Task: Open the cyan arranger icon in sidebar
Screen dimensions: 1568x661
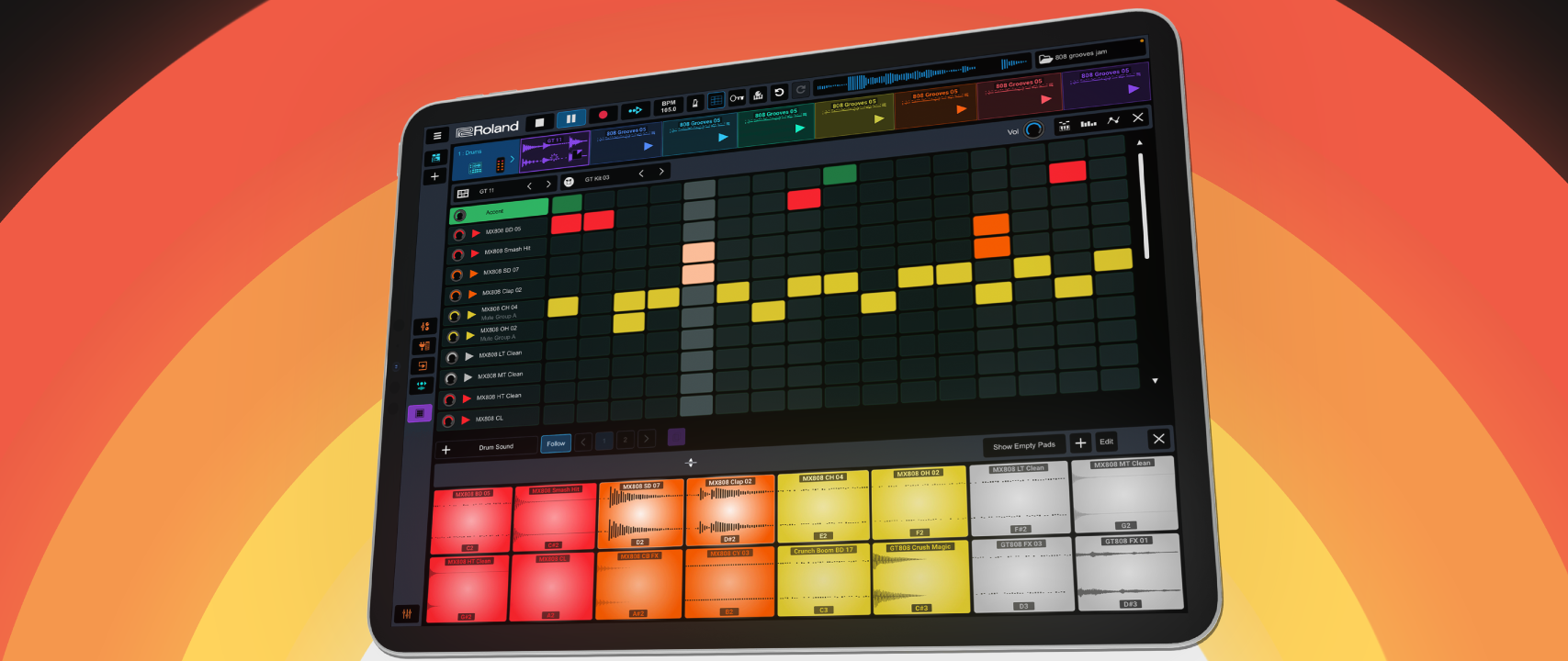Action: [x=422, y=386]
